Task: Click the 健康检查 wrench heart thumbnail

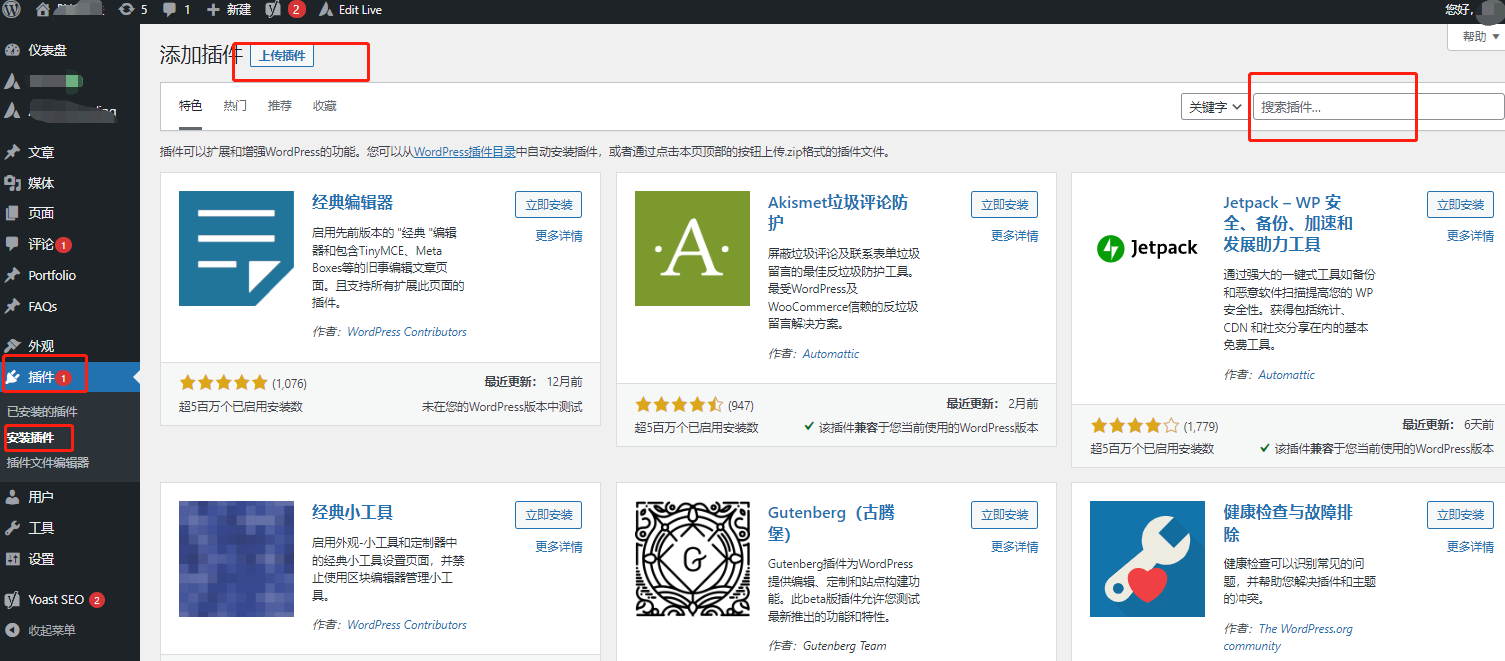Action: [1148, 558]
